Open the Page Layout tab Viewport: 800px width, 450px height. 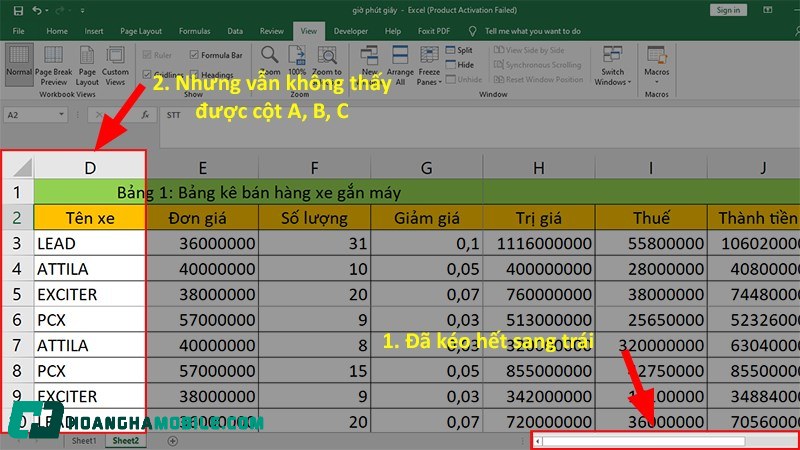(x=141, y=31)
